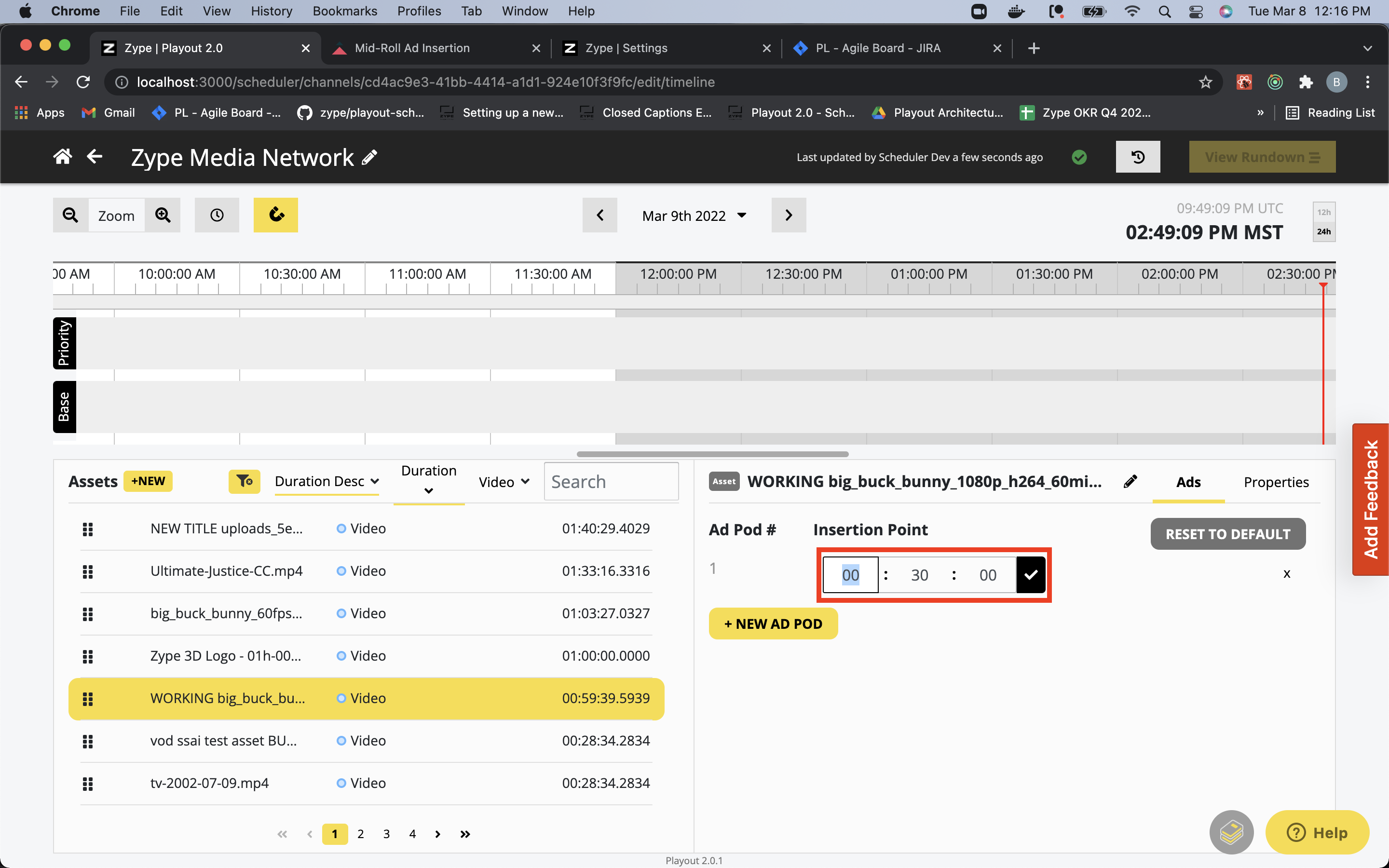Expand the Chrome tab search chevron
1389x868 pixels.
(1367, 48)
